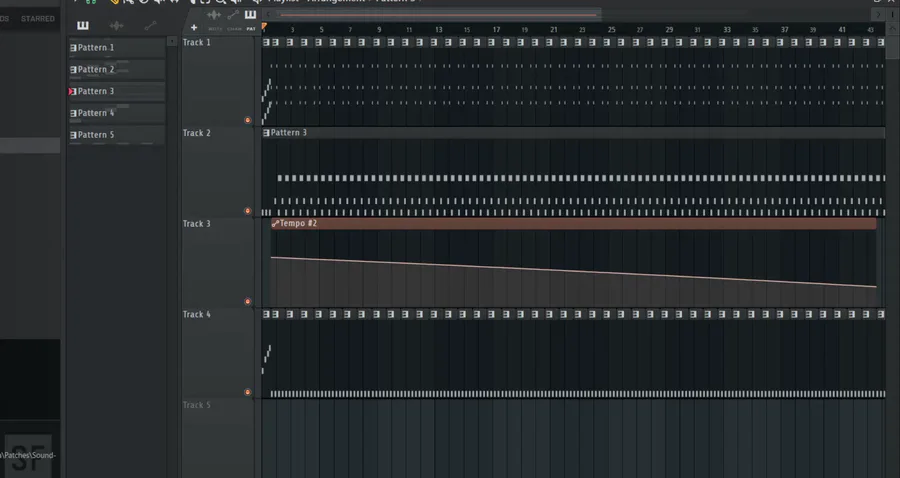The height and width of the screenshot is (478, 900).
Task: Open the Tempo #2 automation clip menu icon
Action: tap(275, 223)
